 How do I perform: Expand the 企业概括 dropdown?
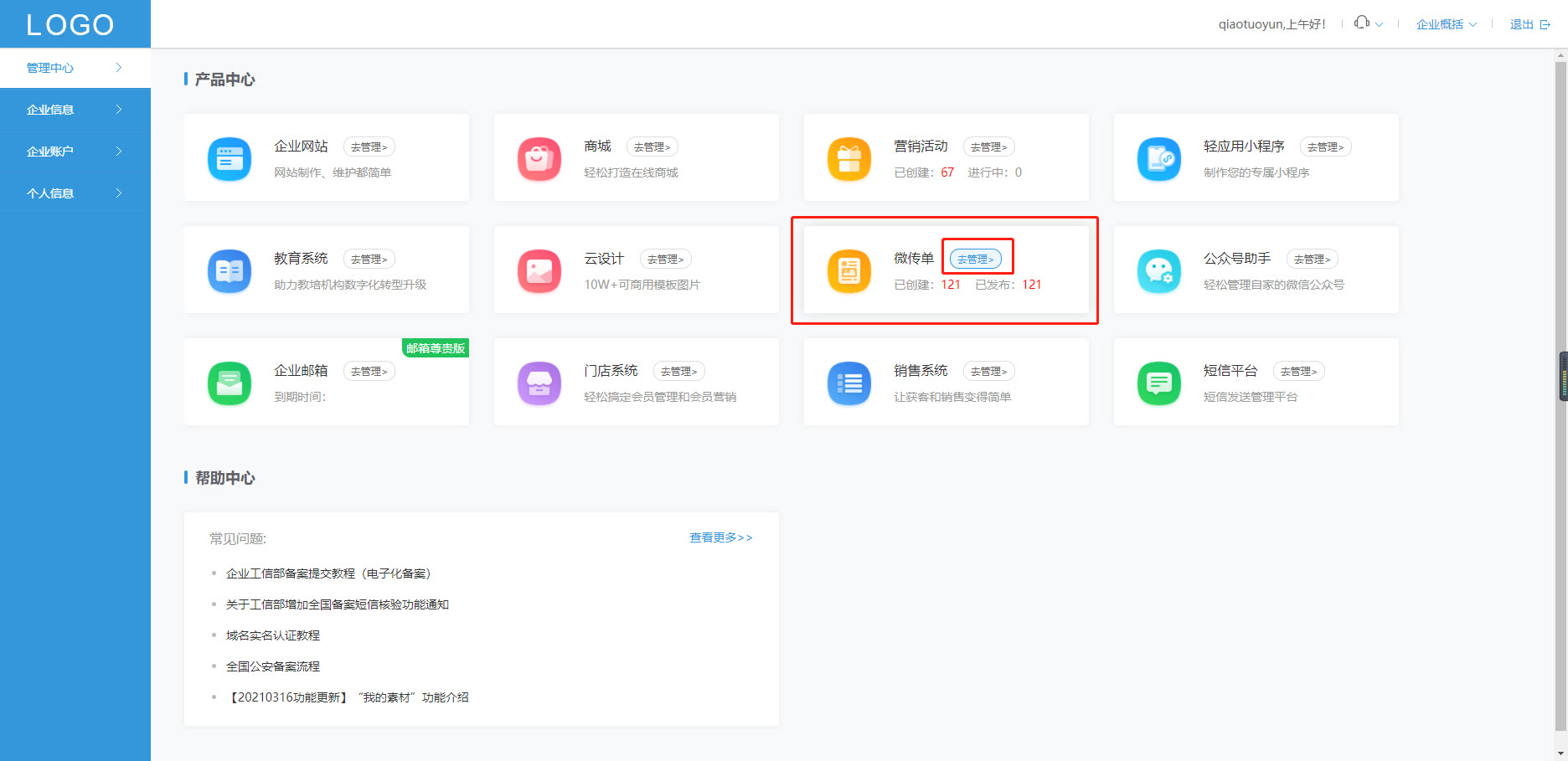(x=1444, y=24)
